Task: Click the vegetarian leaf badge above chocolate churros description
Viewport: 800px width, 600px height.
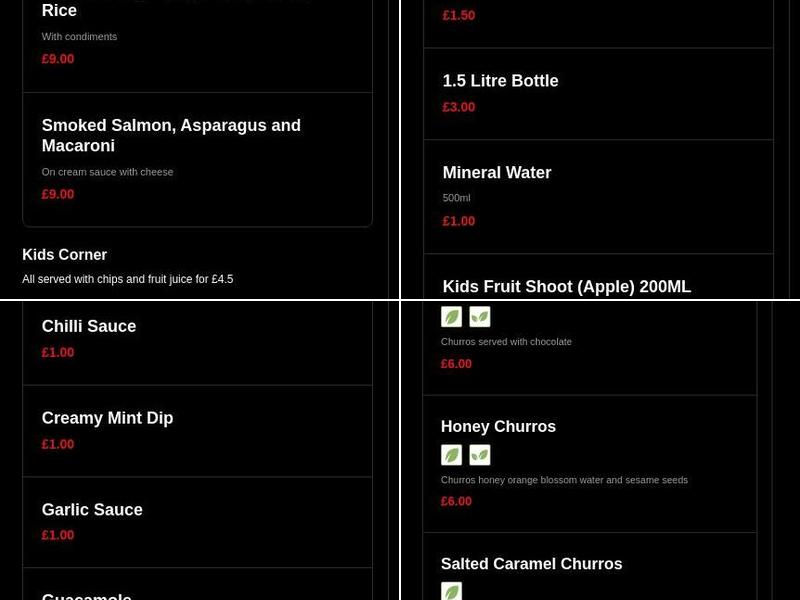Action: tap(452, 317)
